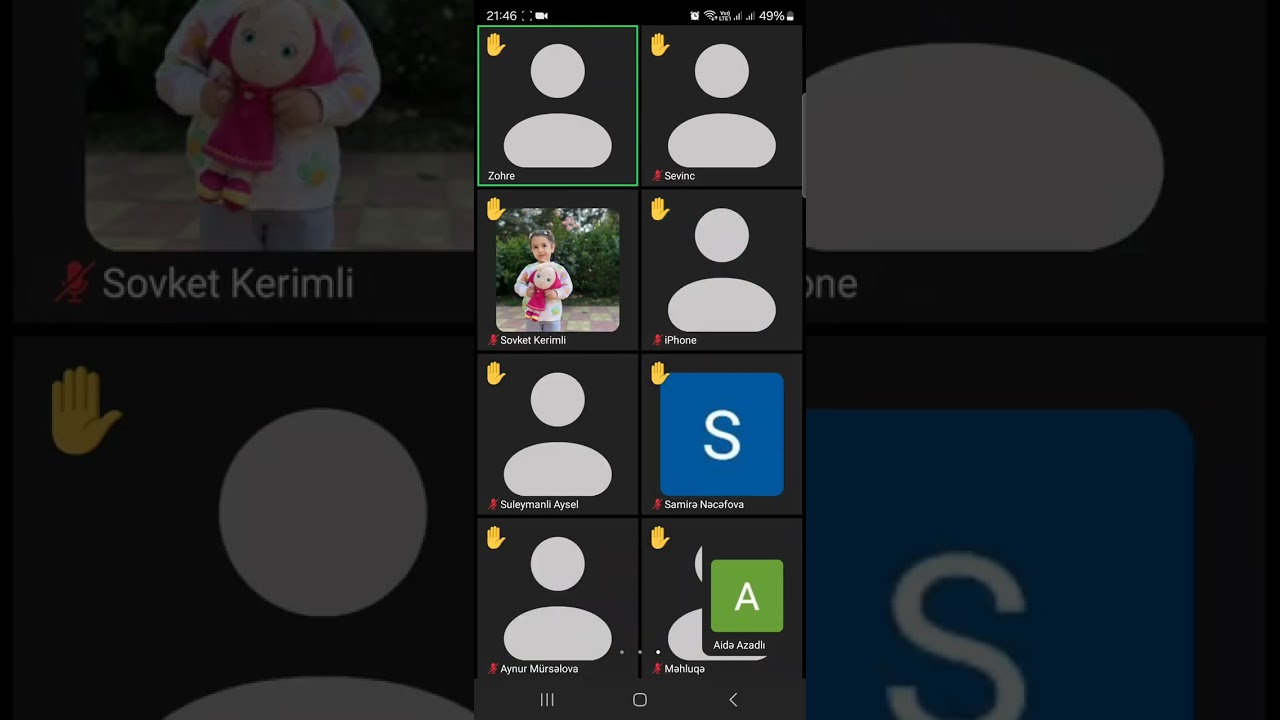Click the muted mic icon beside Məhluqə

[657, 668]
